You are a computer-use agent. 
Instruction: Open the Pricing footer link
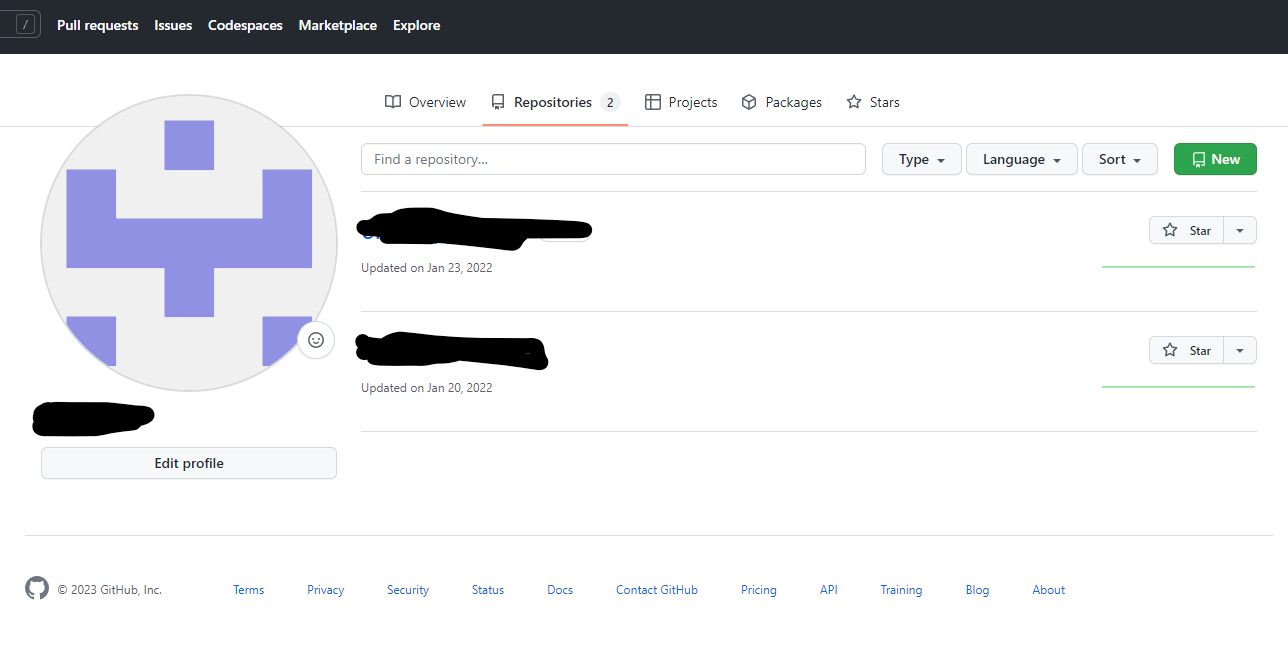click(x=759, y=590)
